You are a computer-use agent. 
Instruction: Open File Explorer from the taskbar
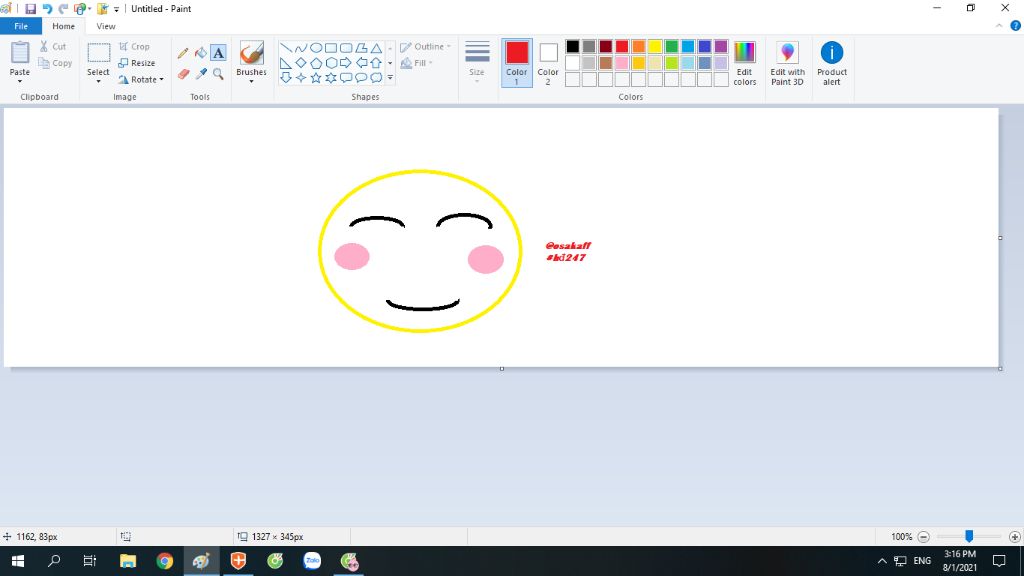click(x=128, y=561)
